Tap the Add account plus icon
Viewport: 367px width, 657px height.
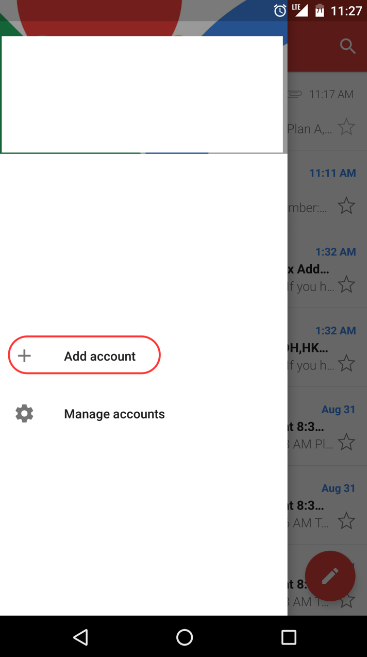(x=24, y=356)
